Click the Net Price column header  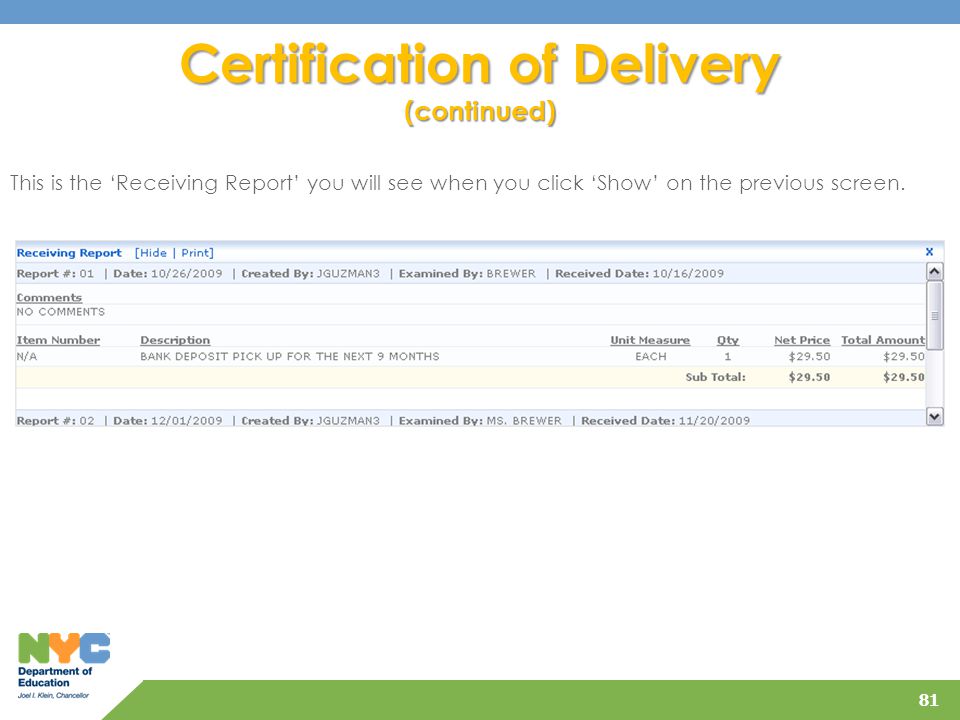coord(801,340)
